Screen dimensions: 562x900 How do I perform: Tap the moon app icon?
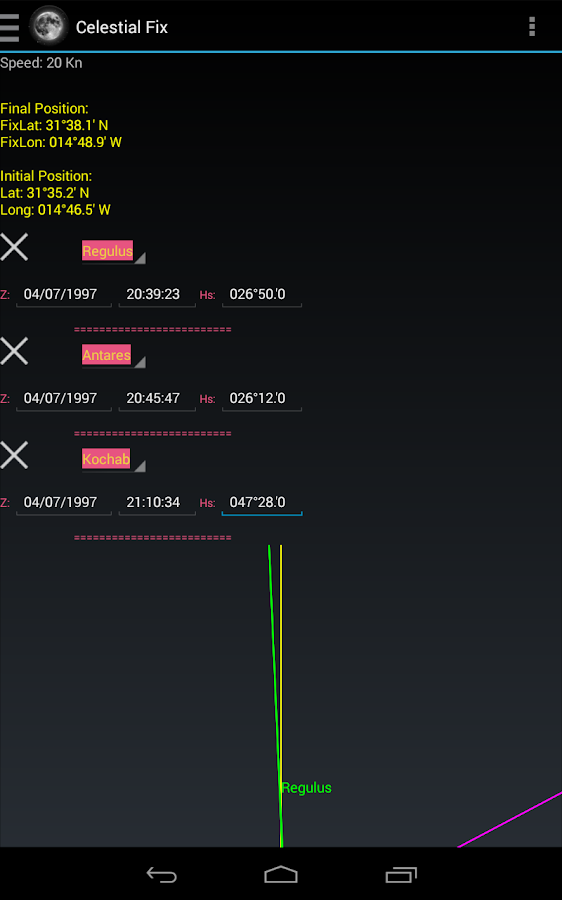pos(48,26)
